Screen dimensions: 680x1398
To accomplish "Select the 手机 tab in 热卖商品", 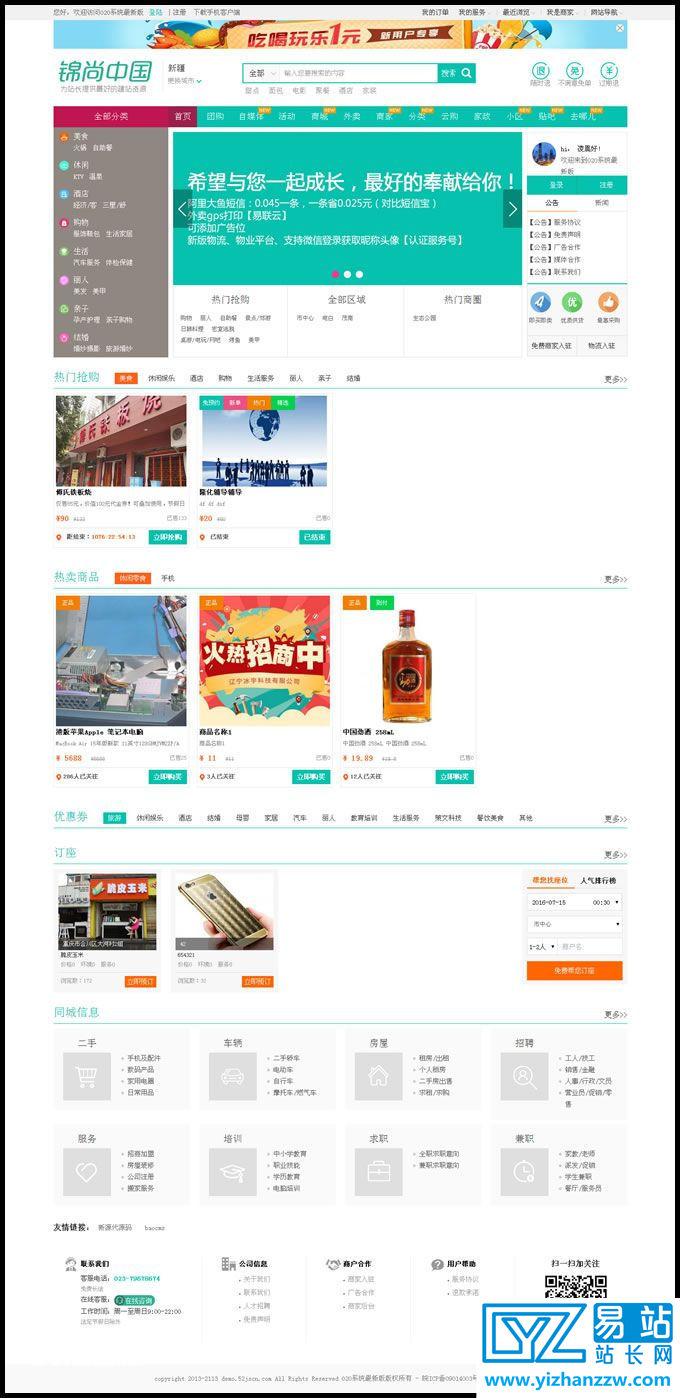I will click(168, 578).
